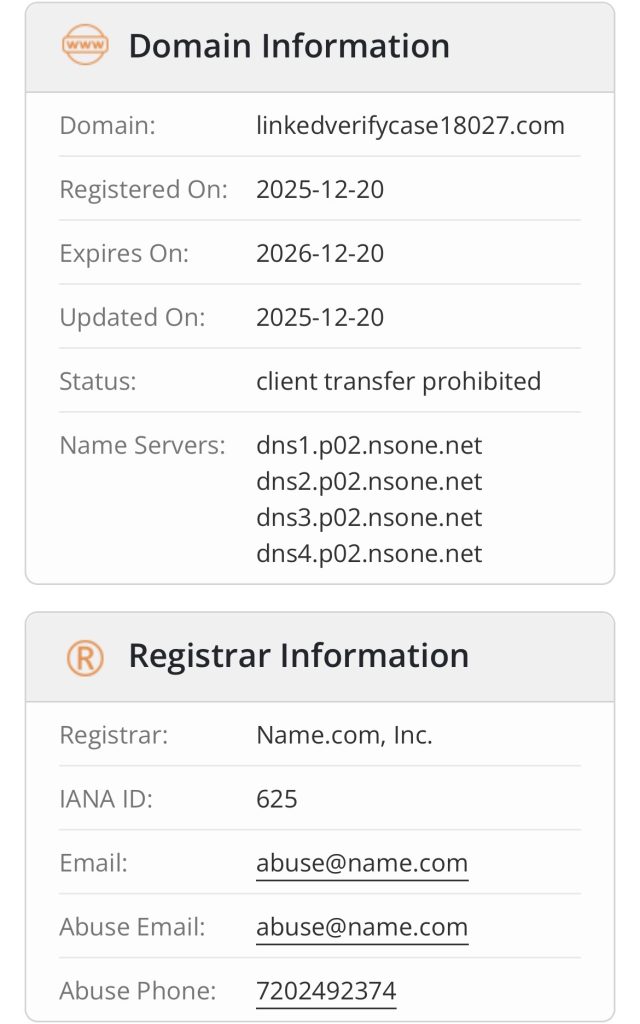Click the dns4.p02.nsone.net name server
This screenshot has width=640, height=1024.
tap(369, 553)
